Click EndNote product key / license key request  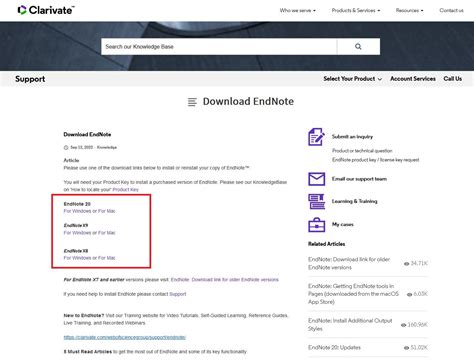376,160
